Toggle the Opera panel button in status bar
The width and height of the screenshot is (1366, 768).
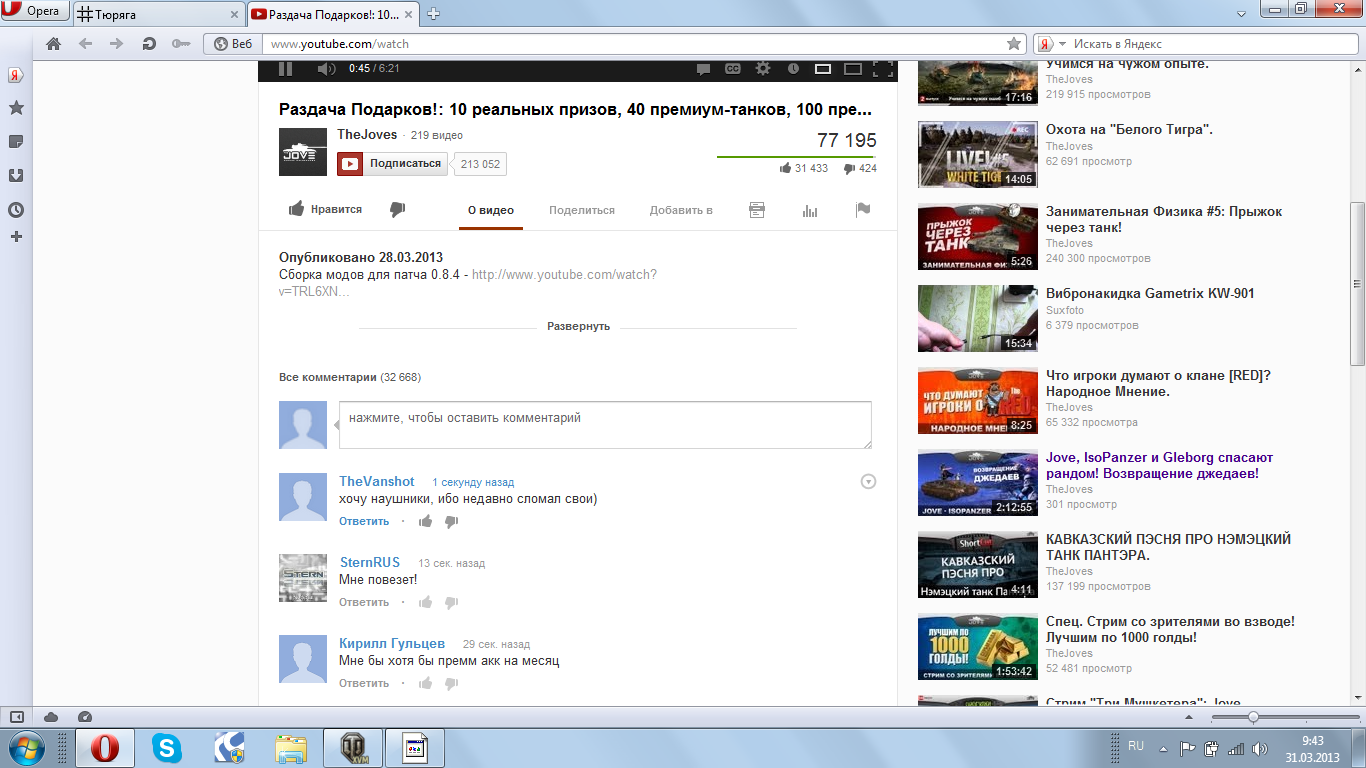pyautogui.click(x=17, y=717)
